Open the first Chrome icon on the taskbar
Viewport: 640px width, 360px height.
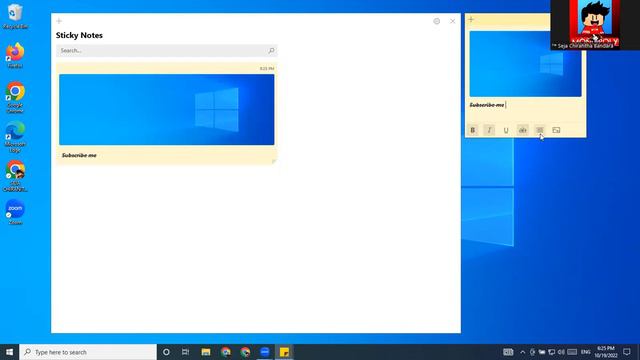225,352
